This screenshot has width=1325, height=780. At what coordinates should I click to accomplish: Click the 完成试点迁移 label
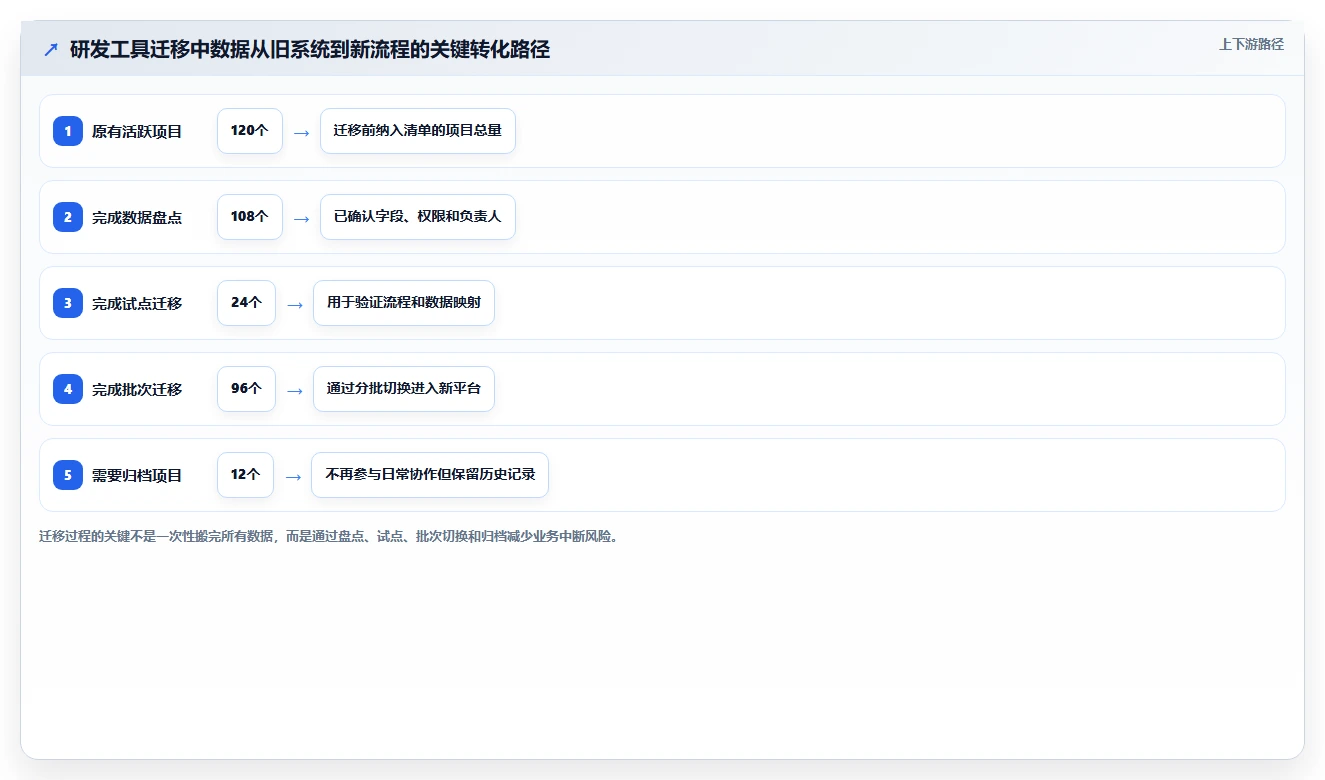[x=137, y=303]
